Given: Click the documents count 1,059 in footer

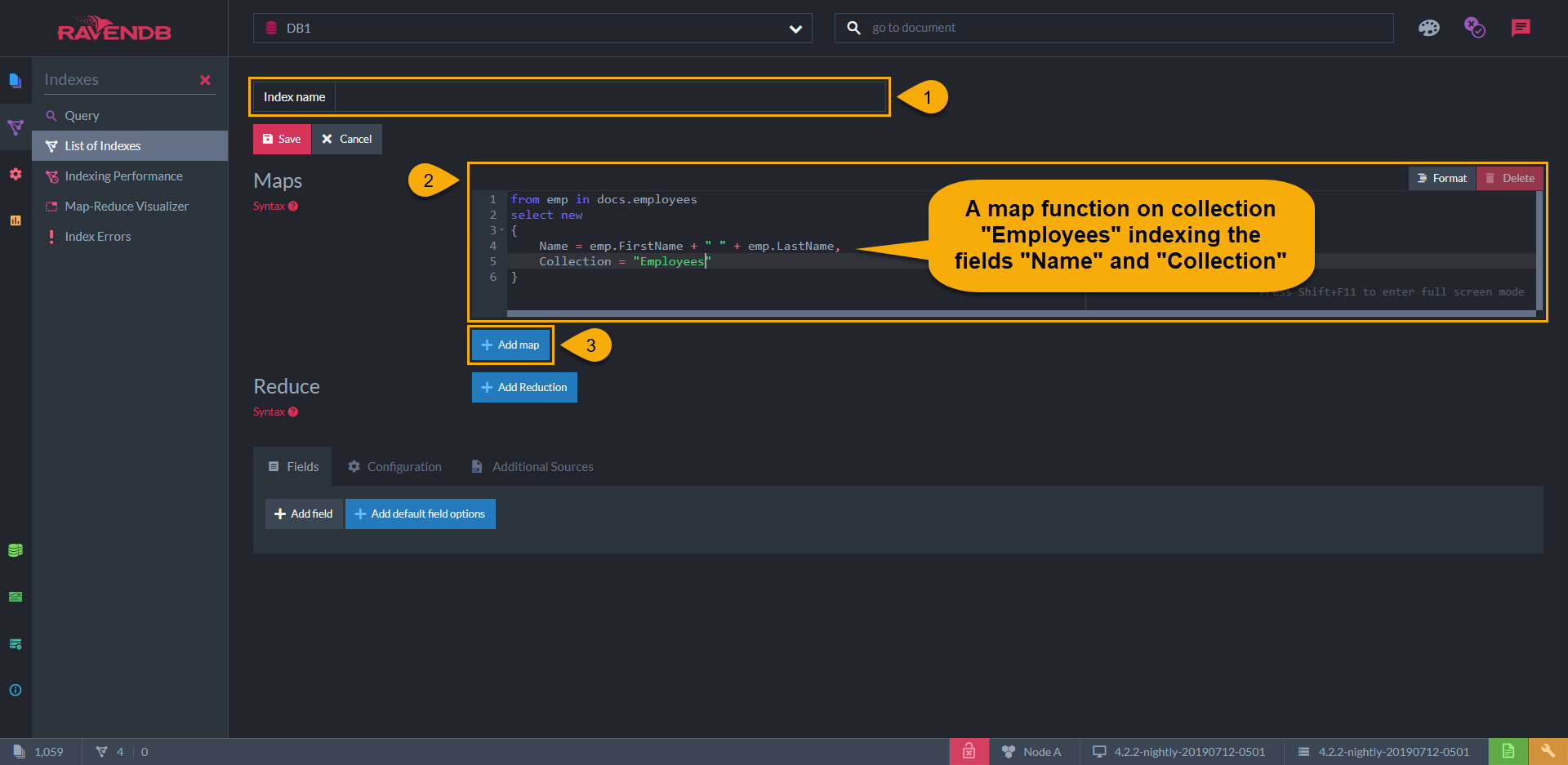Looking at the screenshot, I should click(x=38, y=751).
